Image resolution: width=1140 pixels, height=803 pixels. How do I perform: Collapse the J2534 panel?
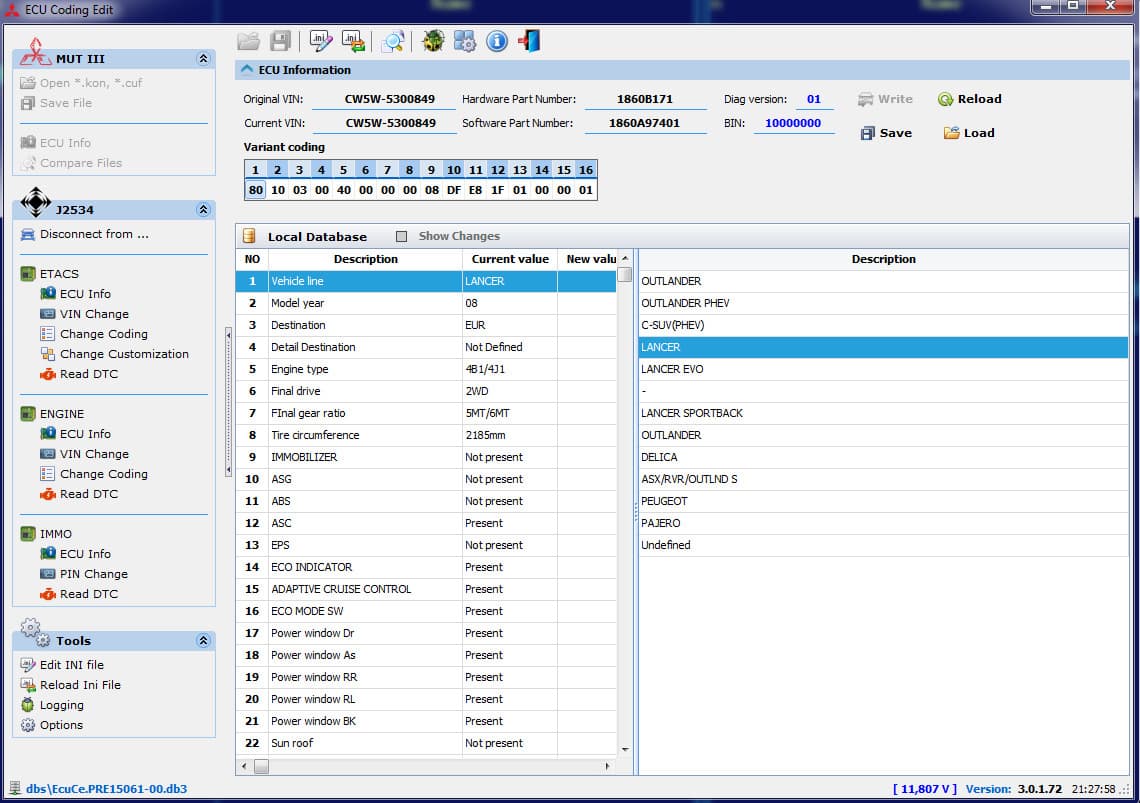pos(204,209)
